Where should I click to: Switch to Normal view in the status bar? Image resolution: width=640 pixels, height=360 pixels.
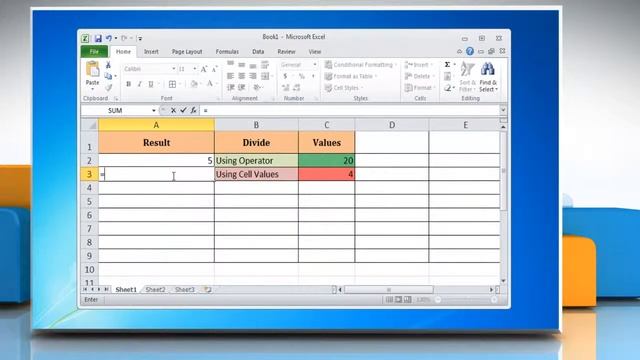(389, 300)
